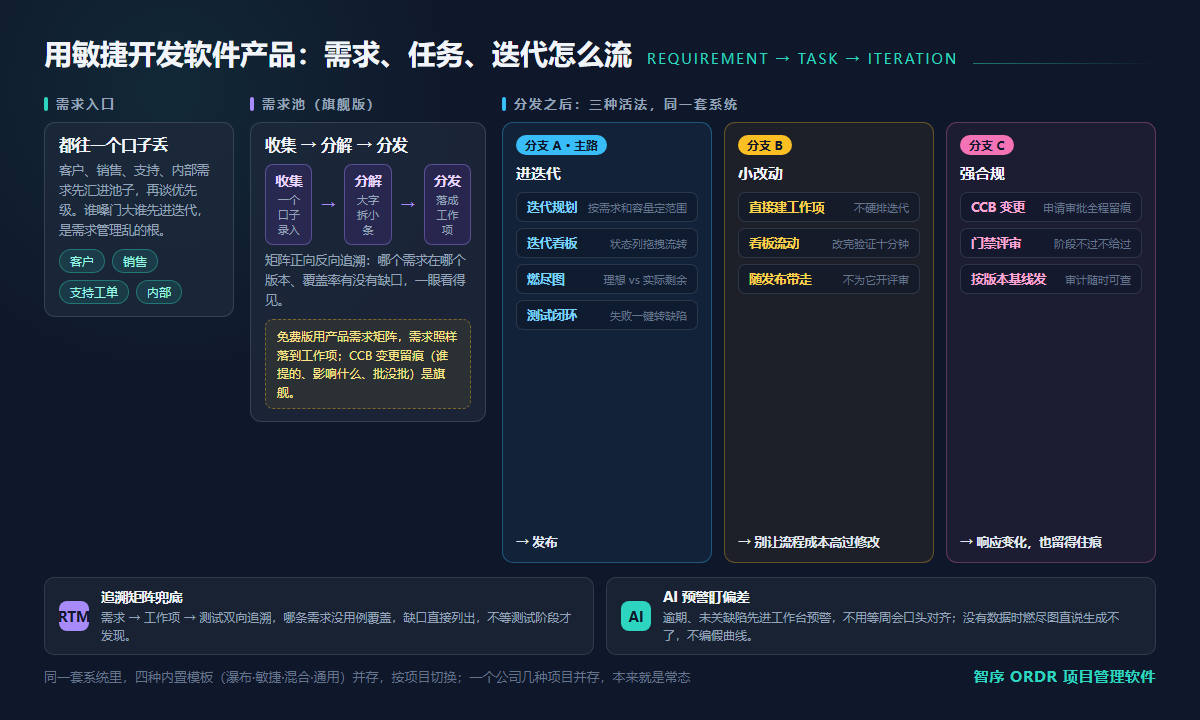Click the → 响应变化，也留得住痕 text
The width and height of the screenshot is (1200, 720).
(x=1031, y=542)
